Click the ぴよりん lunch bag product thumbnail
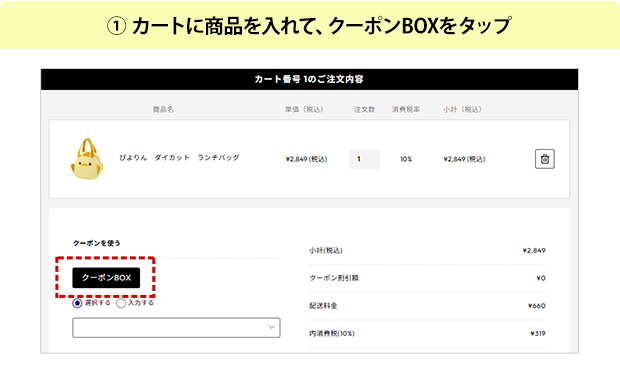620x374 pixels. [x=87, y=159]
